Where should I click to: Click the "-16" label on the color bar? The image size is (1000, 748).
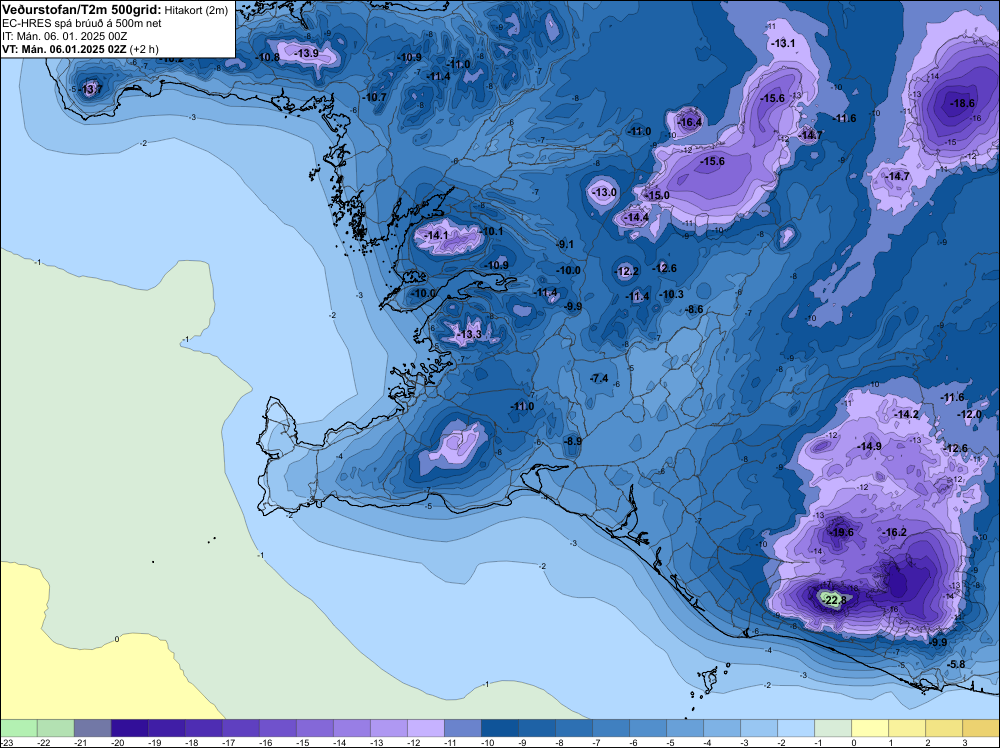click(x=266, y=742)
